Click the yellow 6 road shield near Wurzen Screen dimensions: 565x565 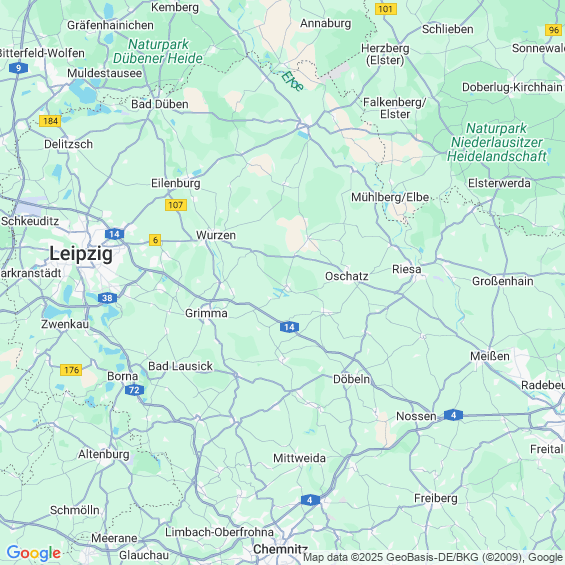tap(155, 240)
